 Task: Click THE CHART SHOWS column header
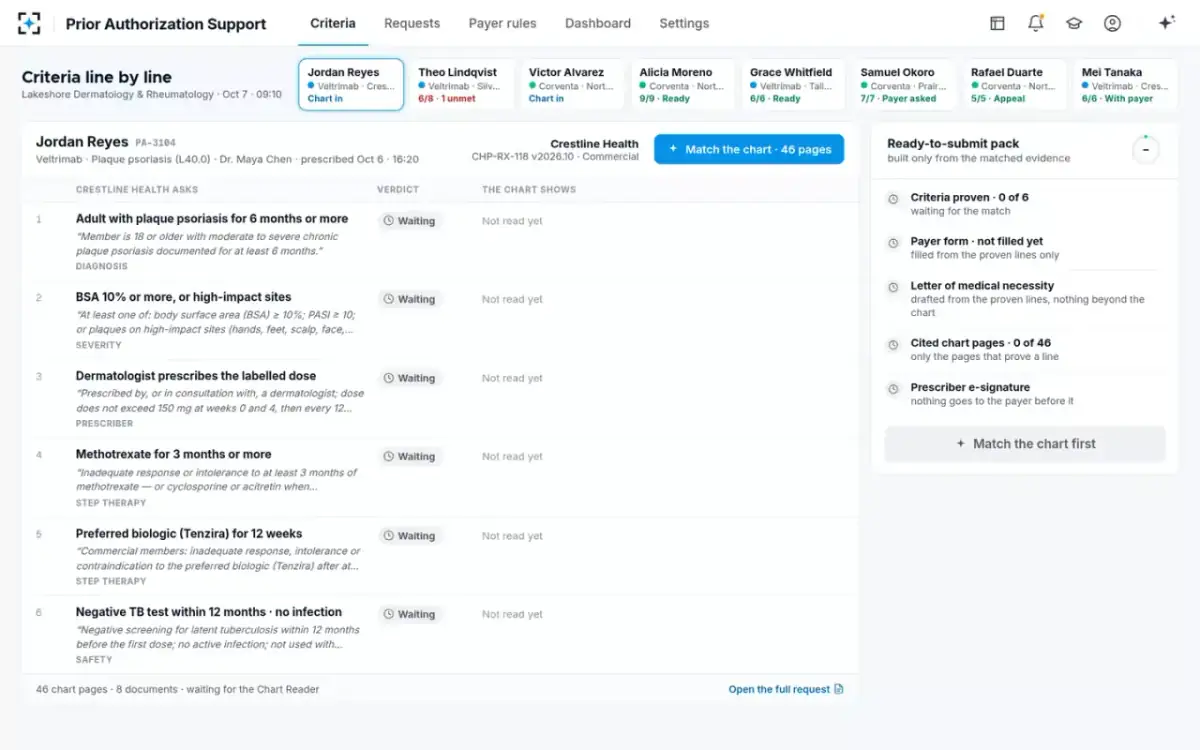coord(529,189)
